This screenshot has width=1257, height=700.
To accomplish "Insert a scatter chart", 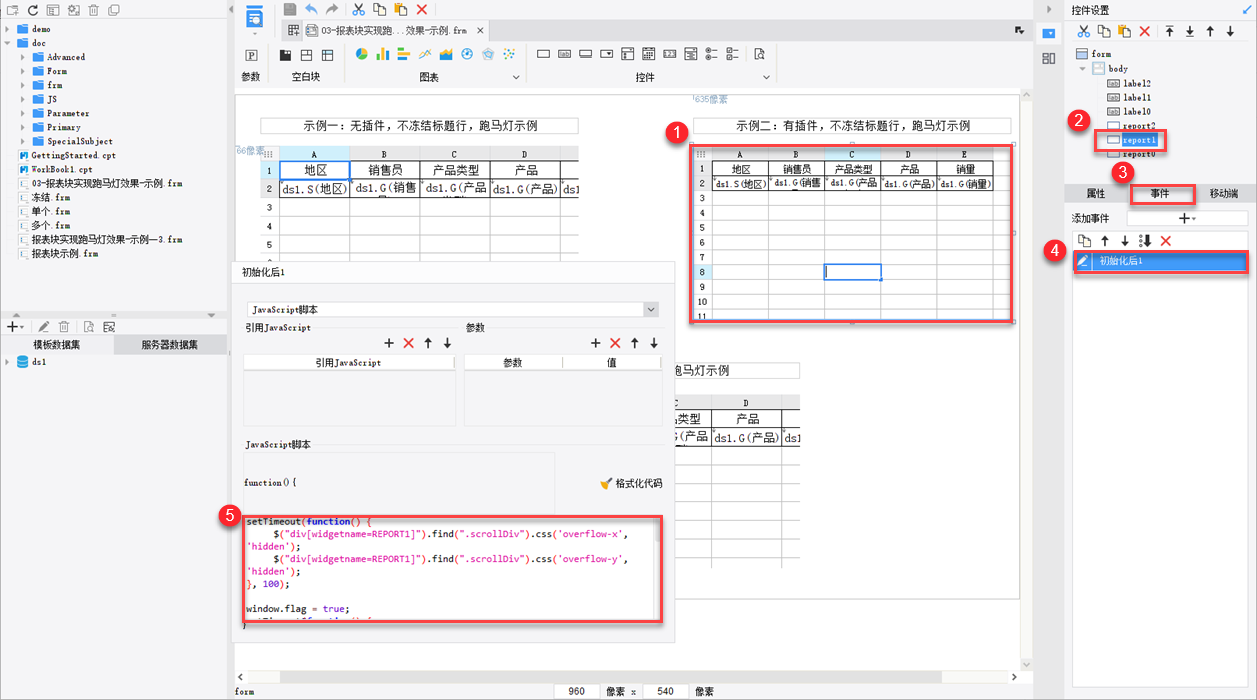I will coord(509,54).
